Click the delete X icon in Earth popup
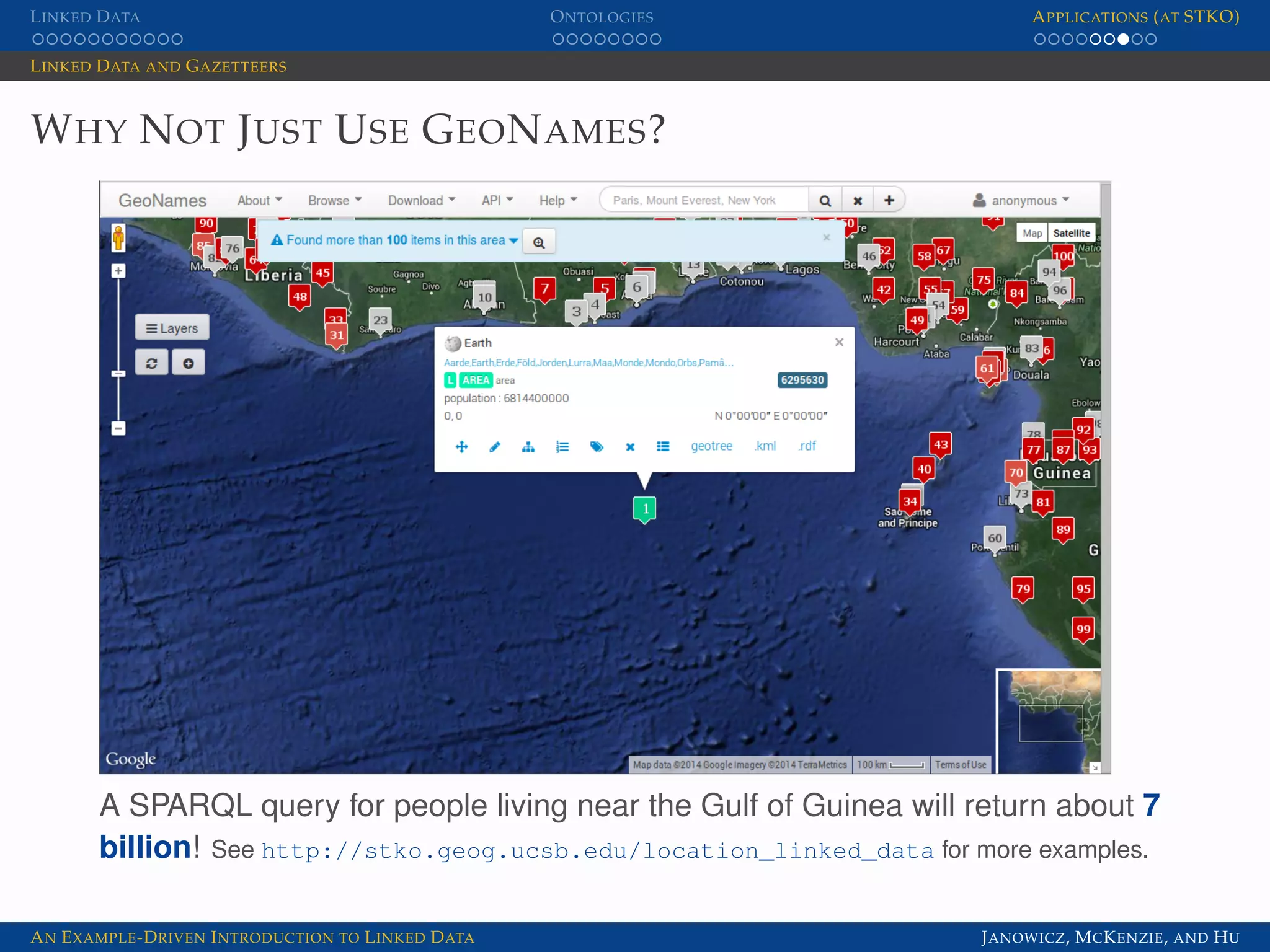This screenshot has width=1270, height=952. [x=630, y=447]
